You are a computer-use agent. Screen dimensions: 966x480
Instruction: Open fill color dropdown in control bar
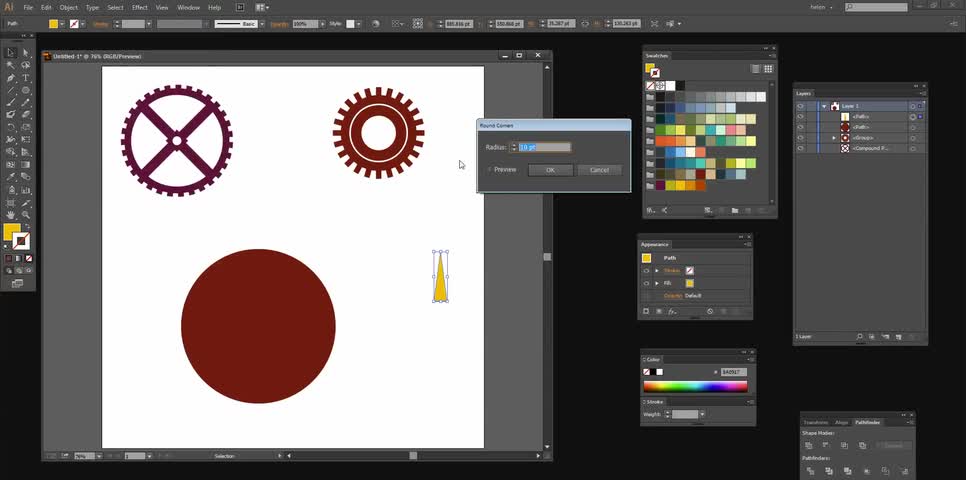[x=62, y=24]
